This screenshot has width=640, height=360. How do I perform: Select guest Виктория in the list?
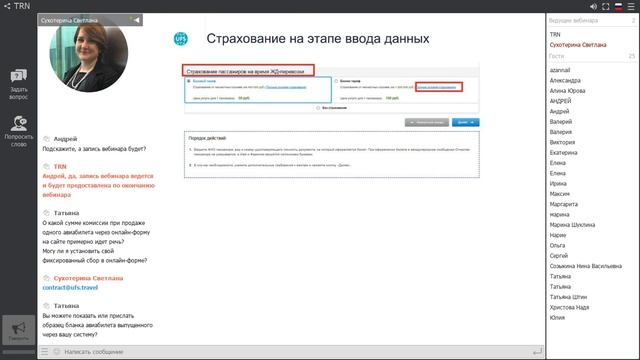(562, 142)
